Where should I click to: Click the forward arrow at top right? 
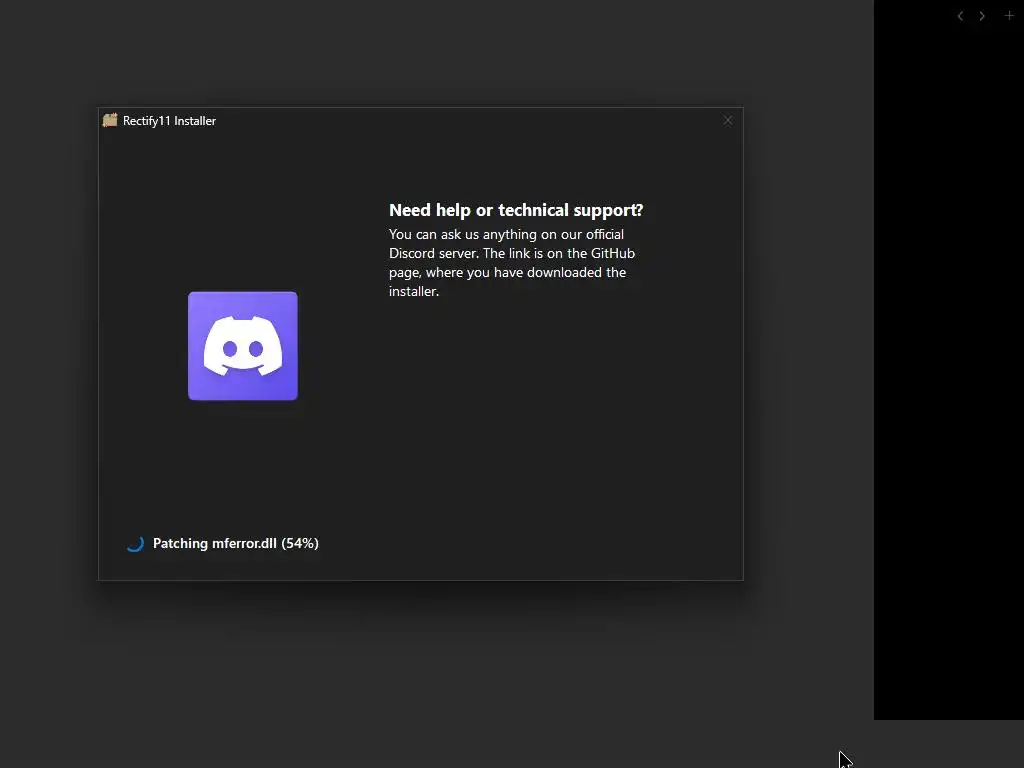(982, 16)
